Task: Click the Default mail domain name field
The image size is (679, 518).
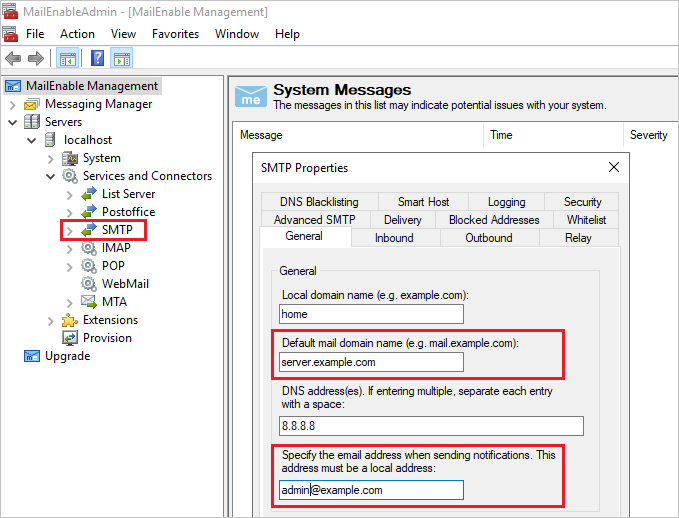Action: pos(372,362)
